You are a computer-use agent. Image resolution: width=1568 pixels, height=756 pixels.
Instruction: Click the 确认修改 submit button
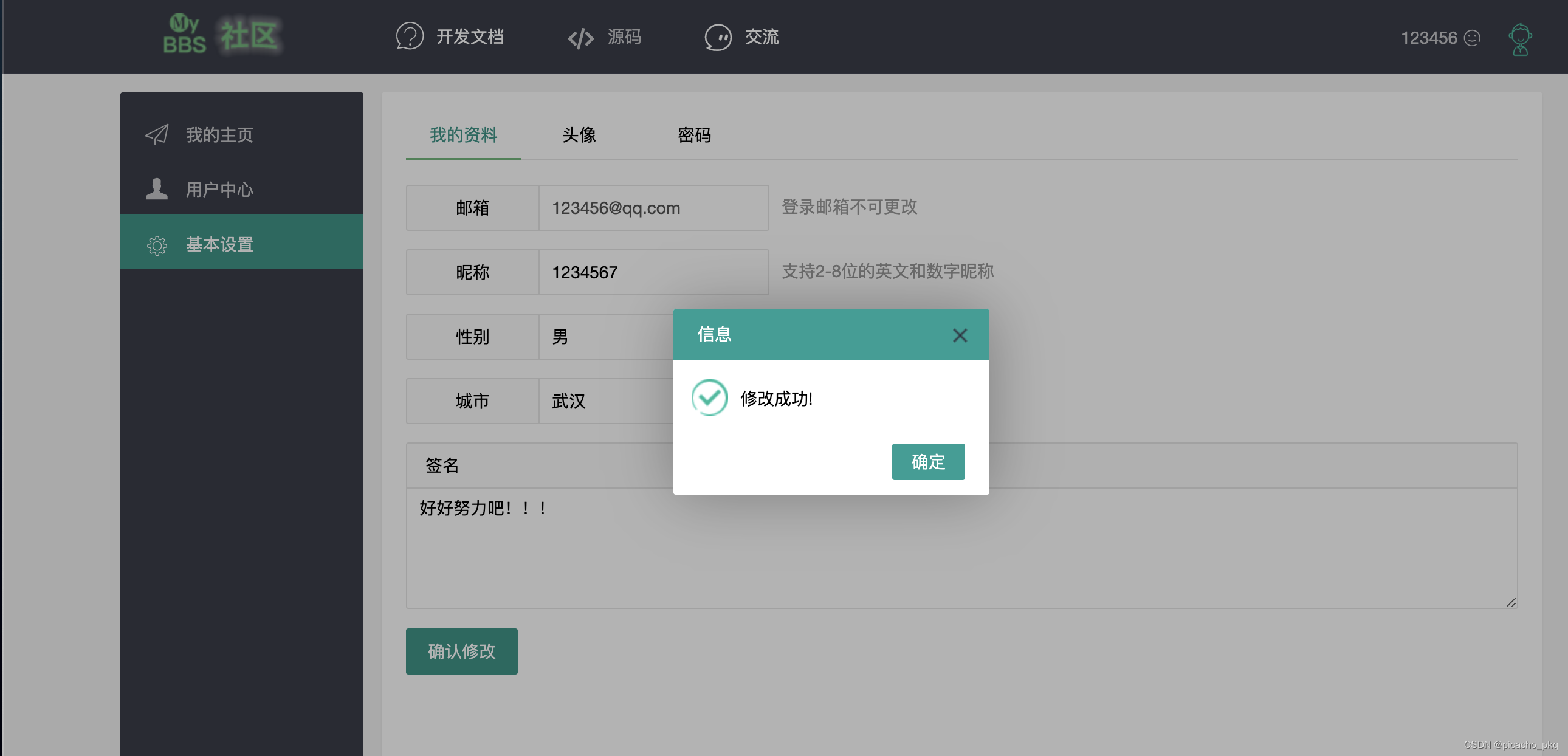click(461, 651)
